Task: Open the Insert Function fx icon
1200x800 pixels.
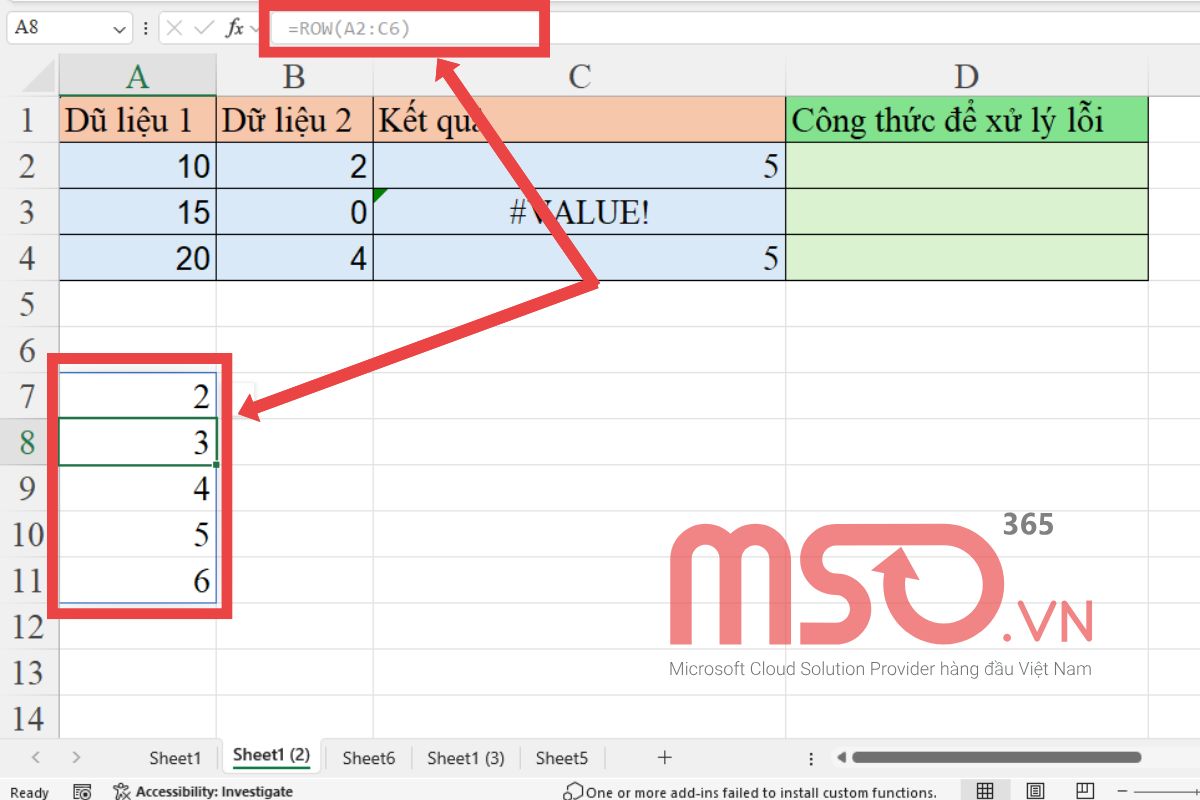Action: point(235,28)
